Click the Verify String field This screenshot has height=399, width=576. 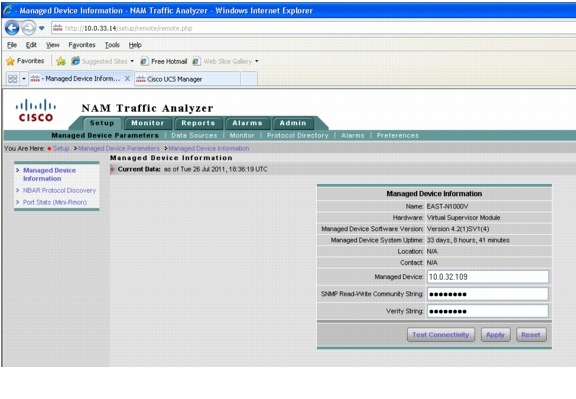(x=487, y=311)
